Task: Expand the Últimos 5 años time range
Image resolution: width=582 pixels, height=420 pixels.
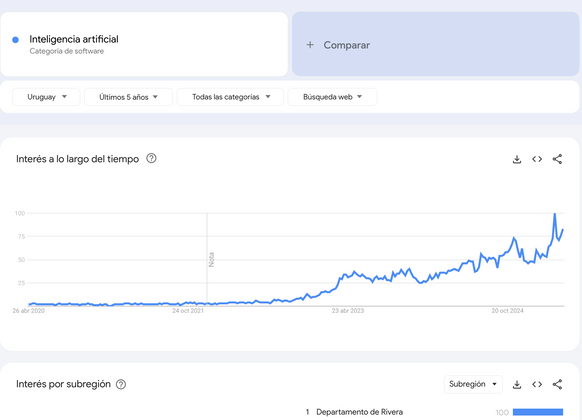Action: (x=128, y=97)
